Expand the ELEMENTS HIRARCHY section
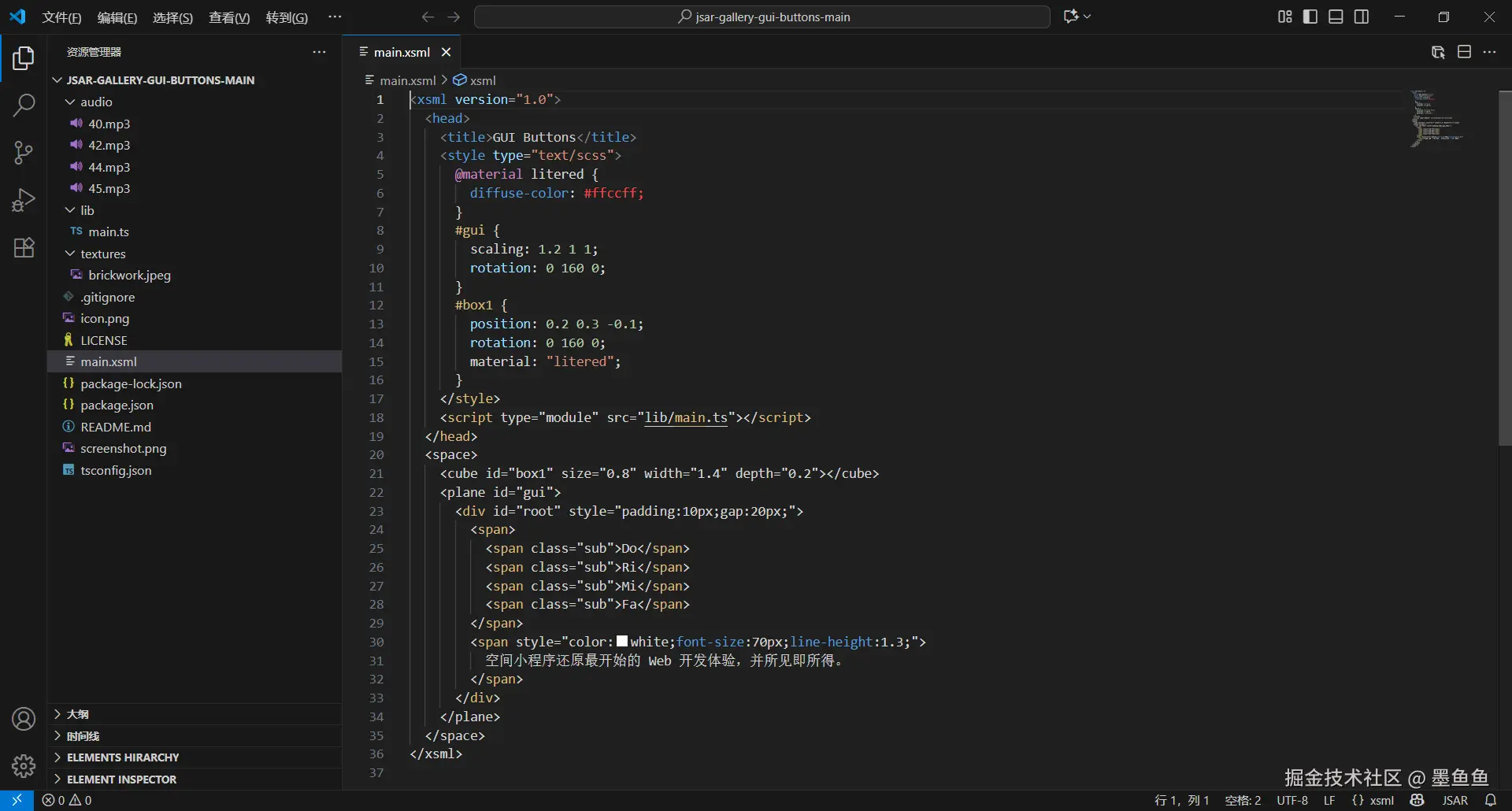 (123, 757)
